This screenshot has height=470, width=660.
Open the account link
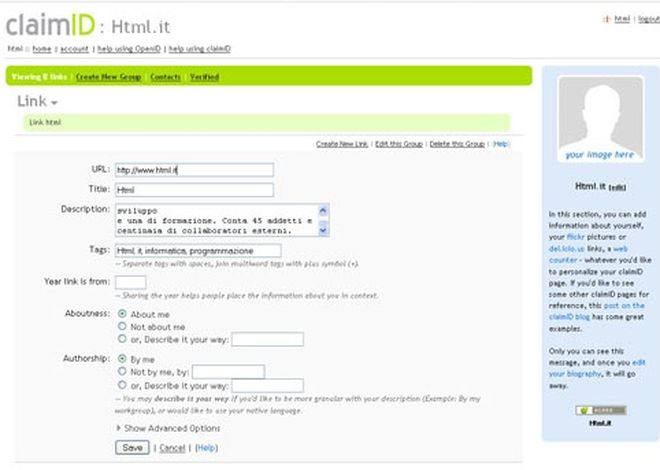pyautogui.click(x=75, y=49)
